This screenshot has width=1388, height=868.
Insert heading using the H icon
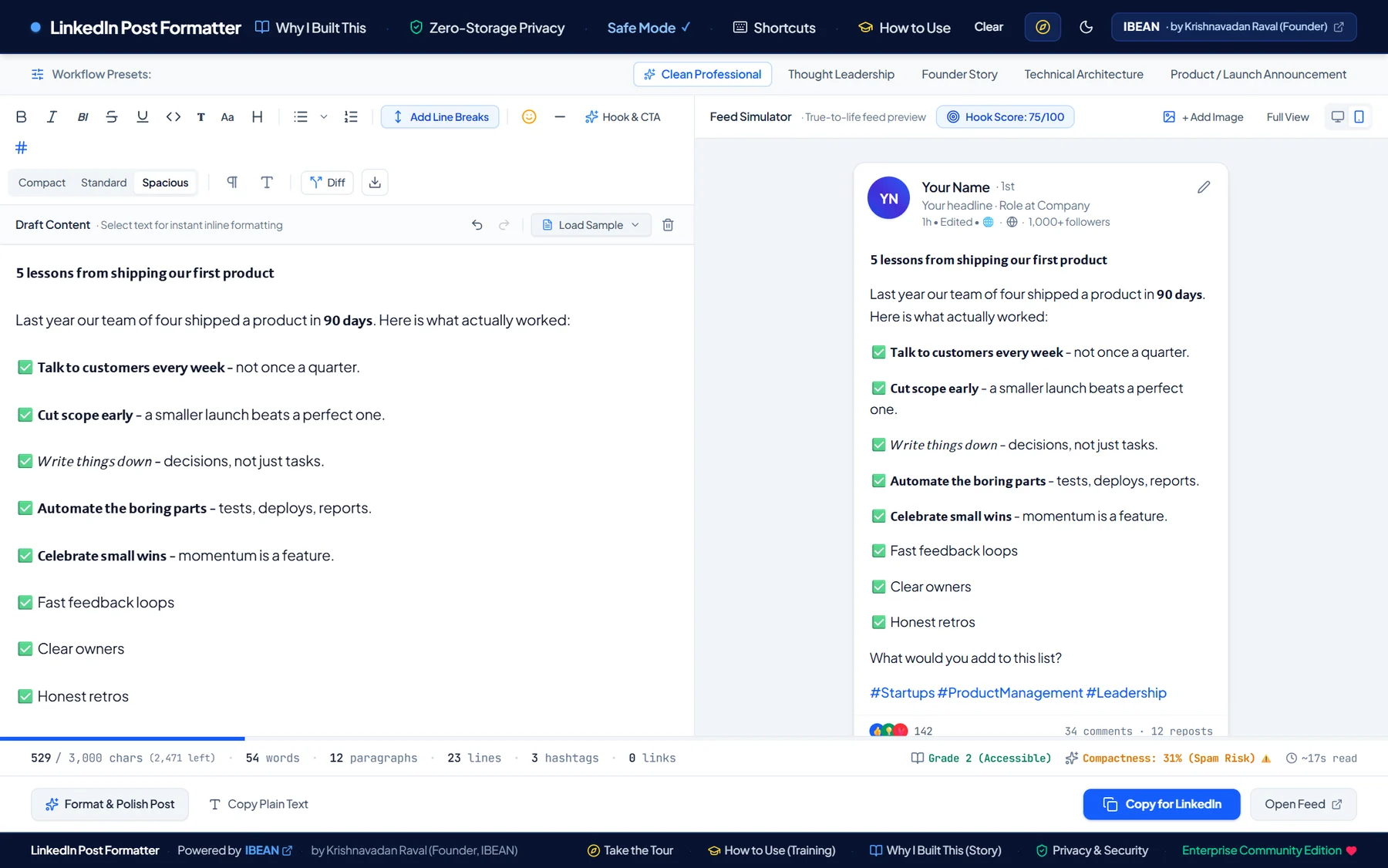[258, 117]
